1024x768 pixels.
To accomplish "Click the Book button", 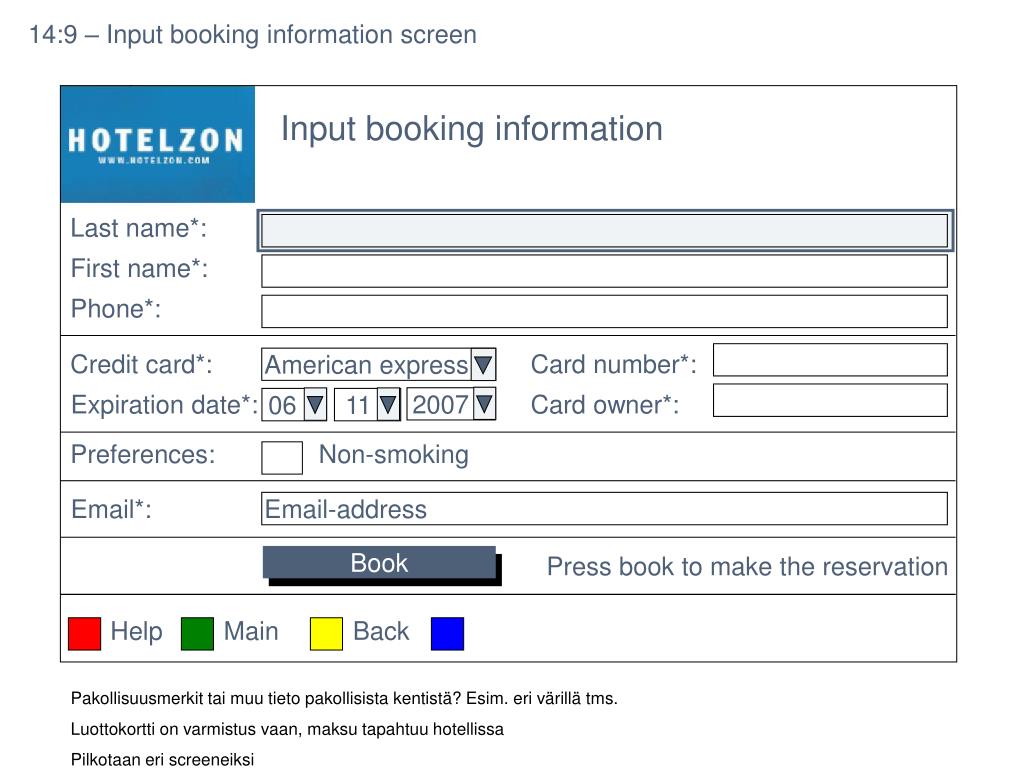I will click(x=379, y=563).
